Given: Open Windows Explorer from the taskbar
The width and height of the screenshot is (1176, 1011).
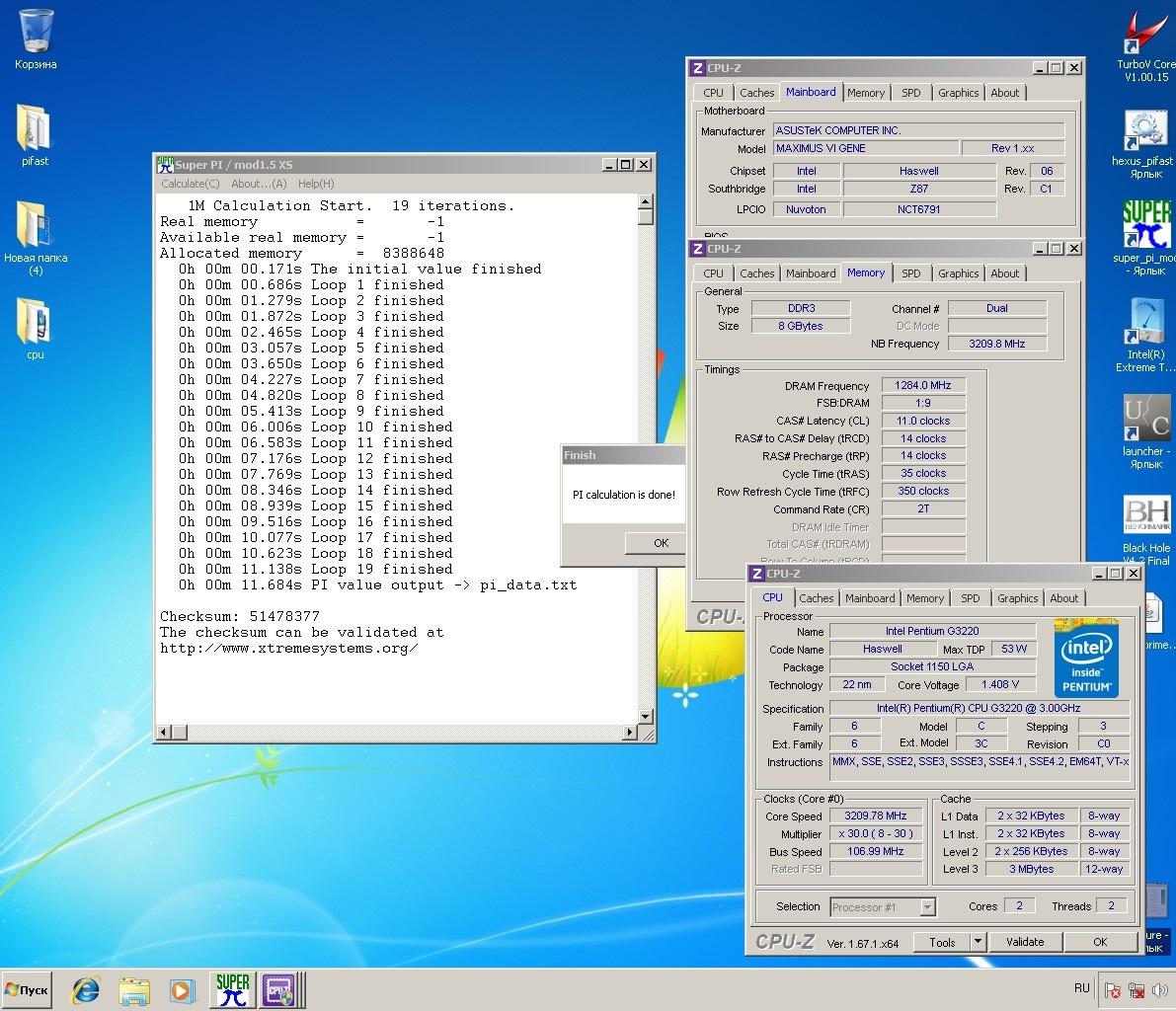Looking at the screenshot, I should (x=133, y=990).
